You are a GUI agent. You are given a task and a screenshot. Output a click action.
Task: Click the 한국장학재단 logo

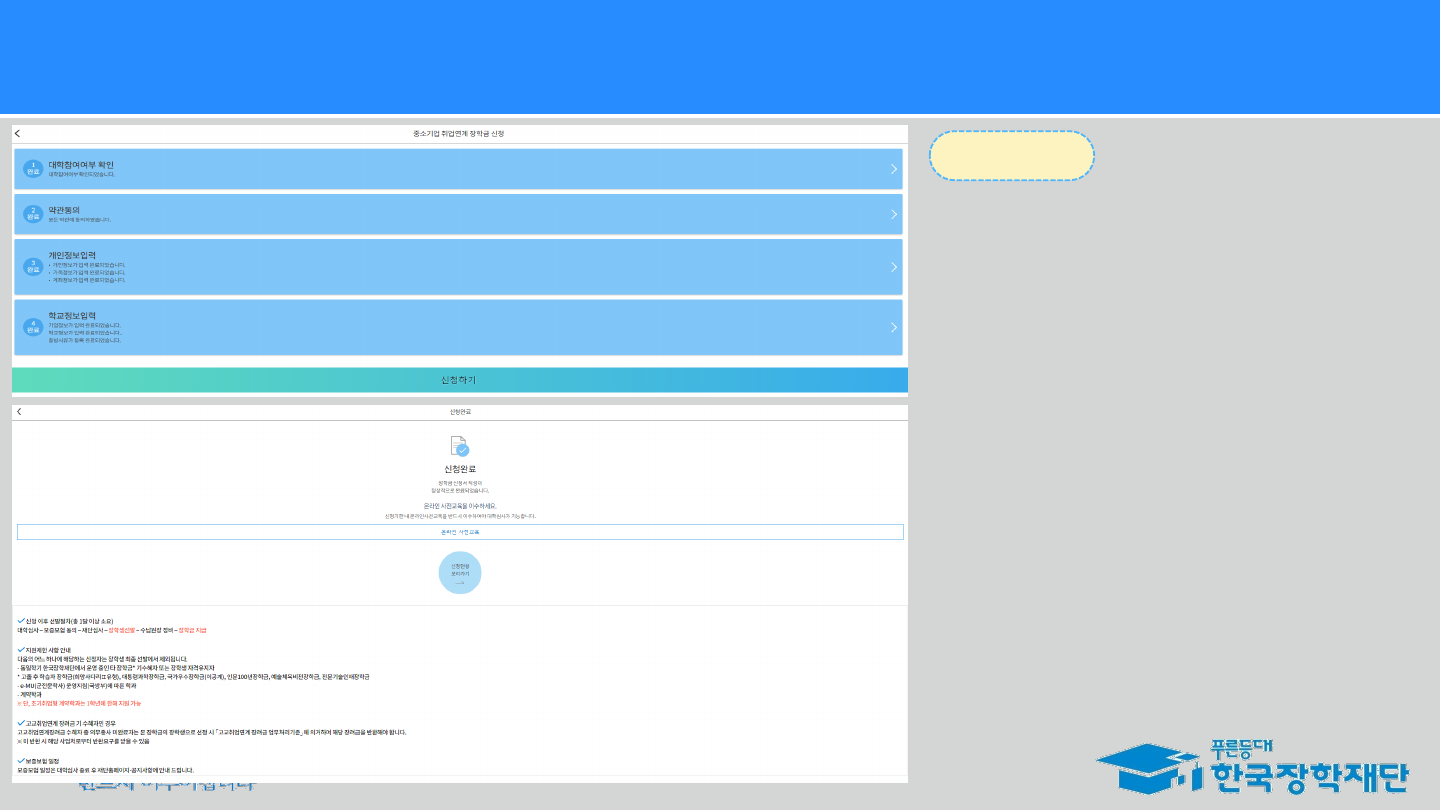tap(1252, 766)
